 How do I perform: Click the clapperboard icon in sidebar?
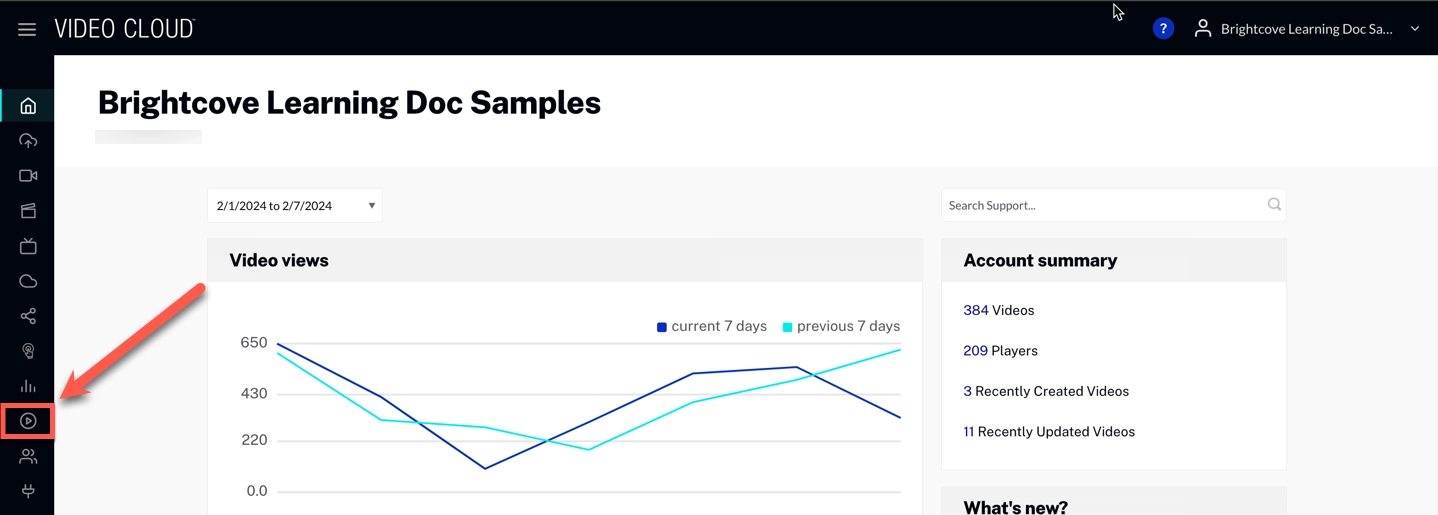coord(28,211)
